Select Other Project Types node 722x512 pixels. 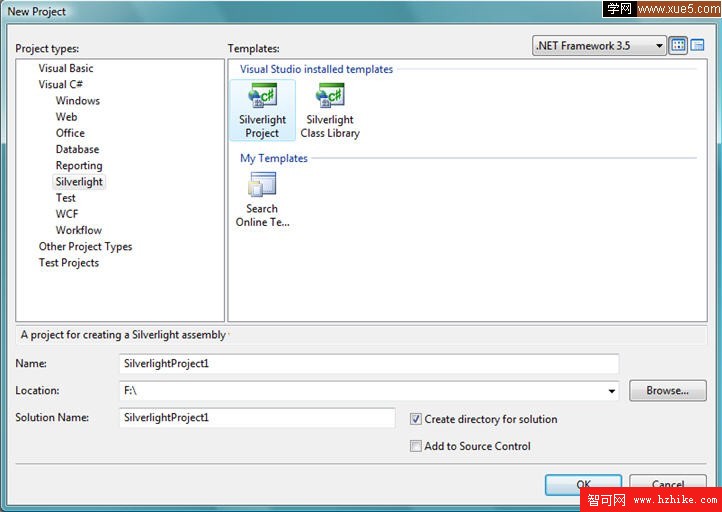[x=85, y=246]
